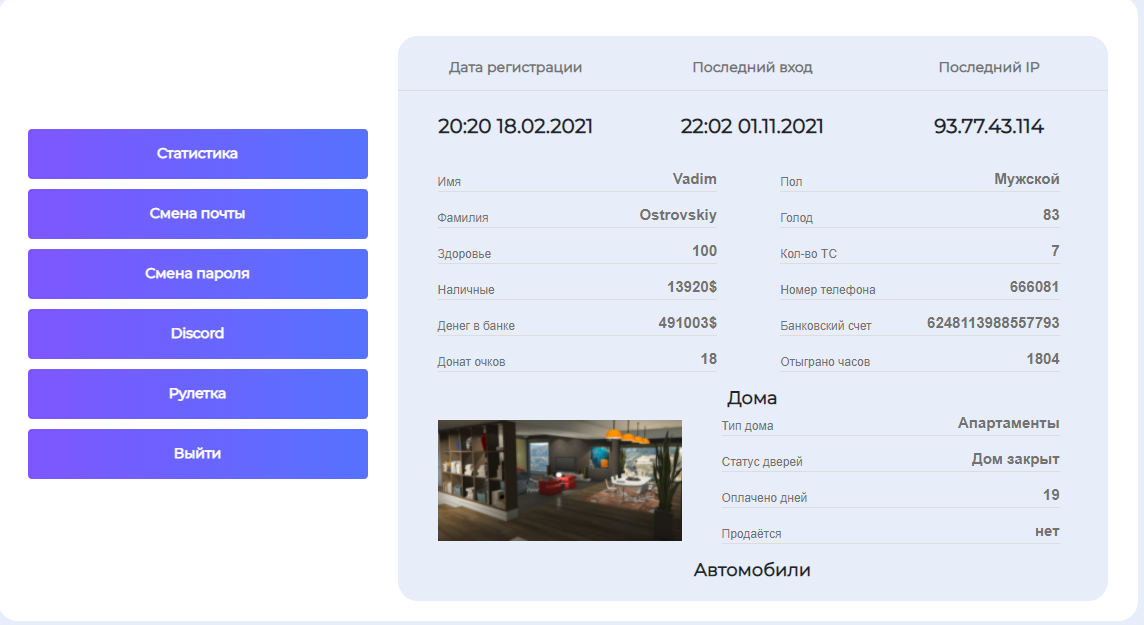Click the registration date 20:20 18.02.2021
Screen dimensions: 1144x625
pos(515,127)
